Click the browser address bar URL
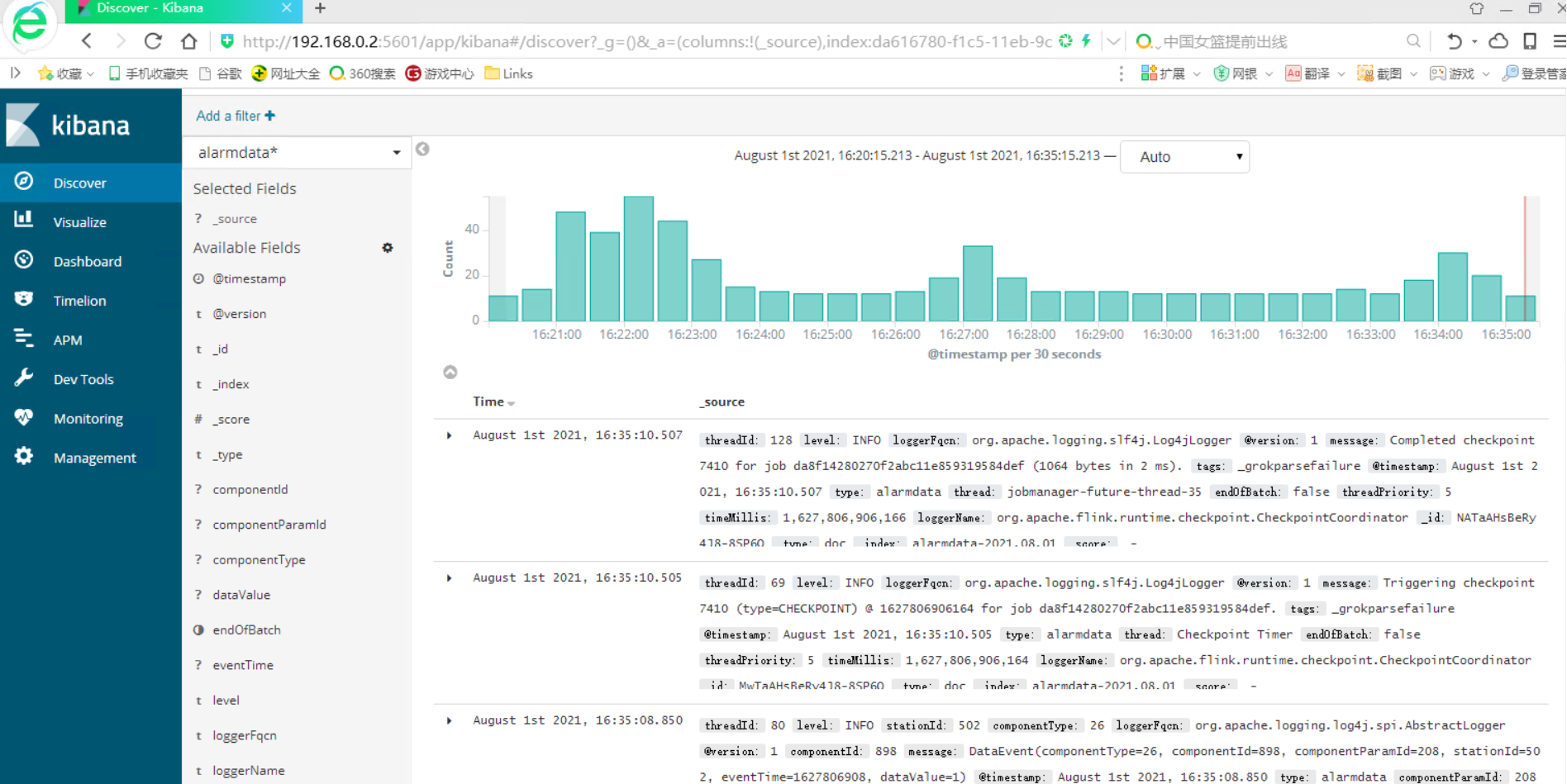Viewport: 1567px width, 784px height. click(x=647, y=41)
